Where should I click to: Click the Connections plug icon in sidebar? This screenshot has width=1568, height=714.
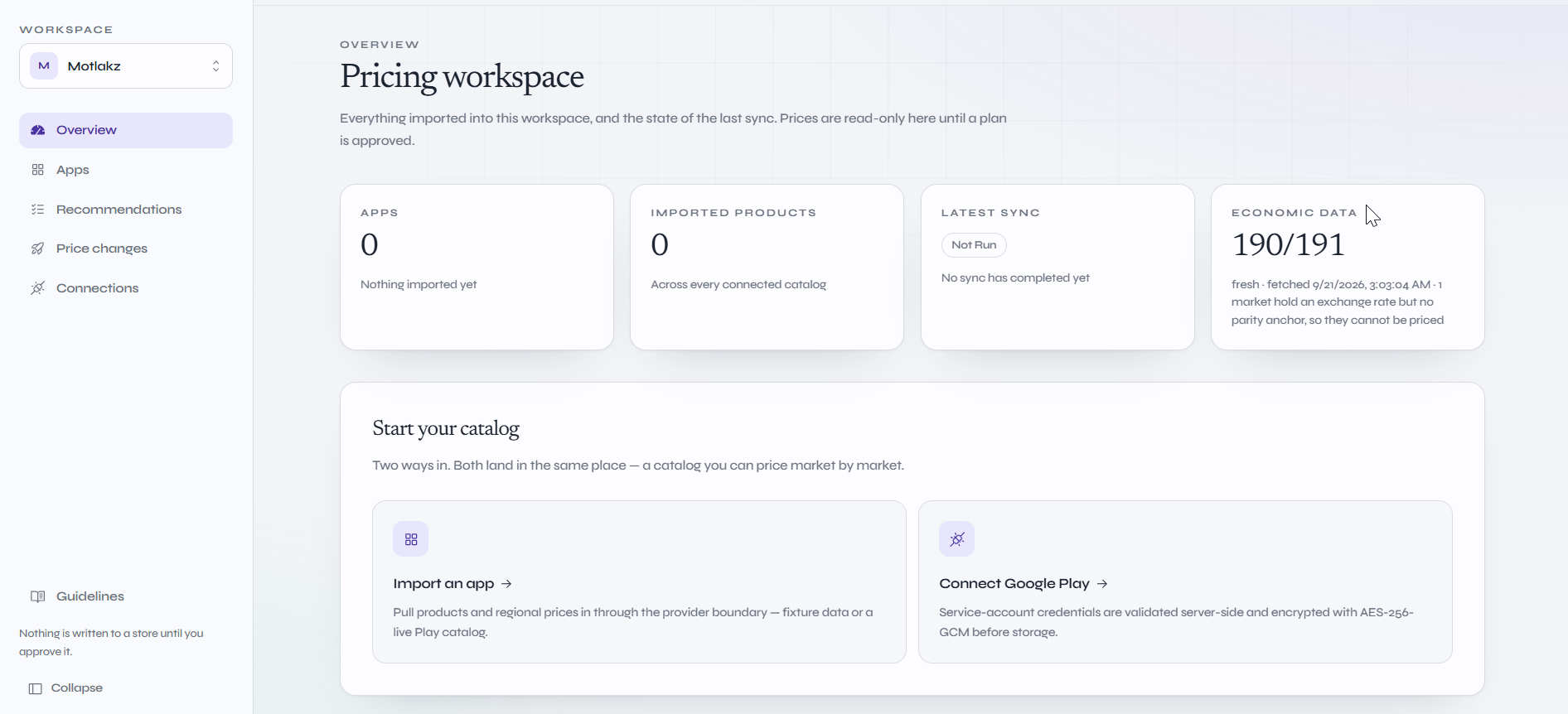[37, 288]
